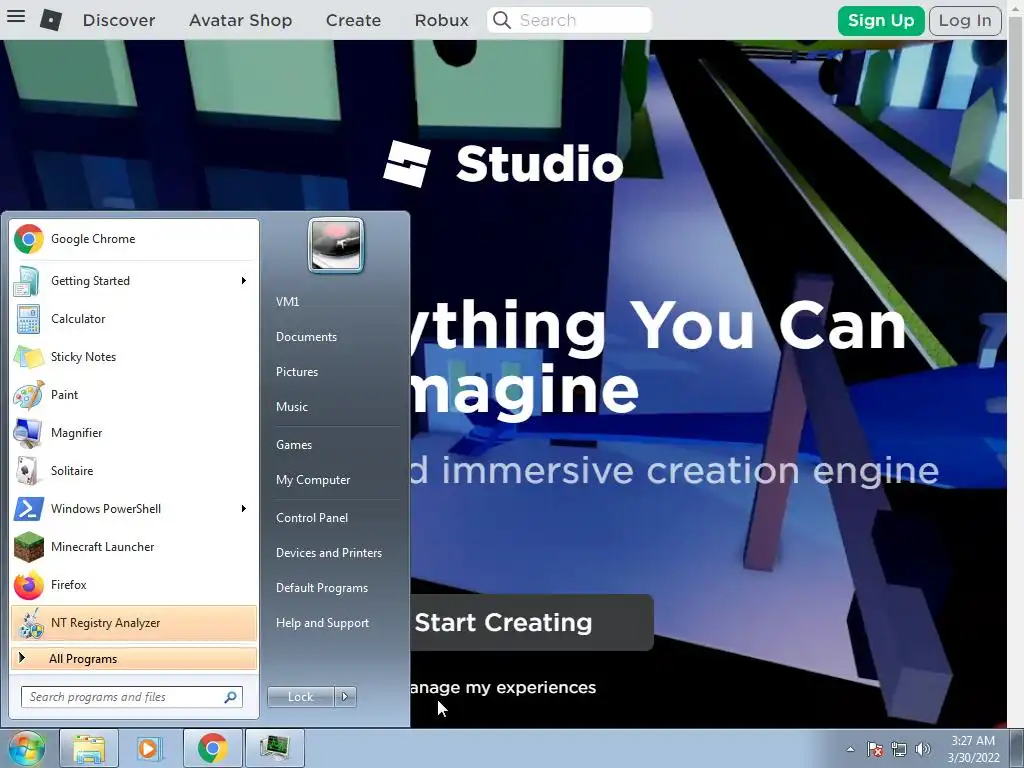The height and width of the screenshot is (768, 1024).
Task: Open VM1 user folder
Action: [287, 302]
